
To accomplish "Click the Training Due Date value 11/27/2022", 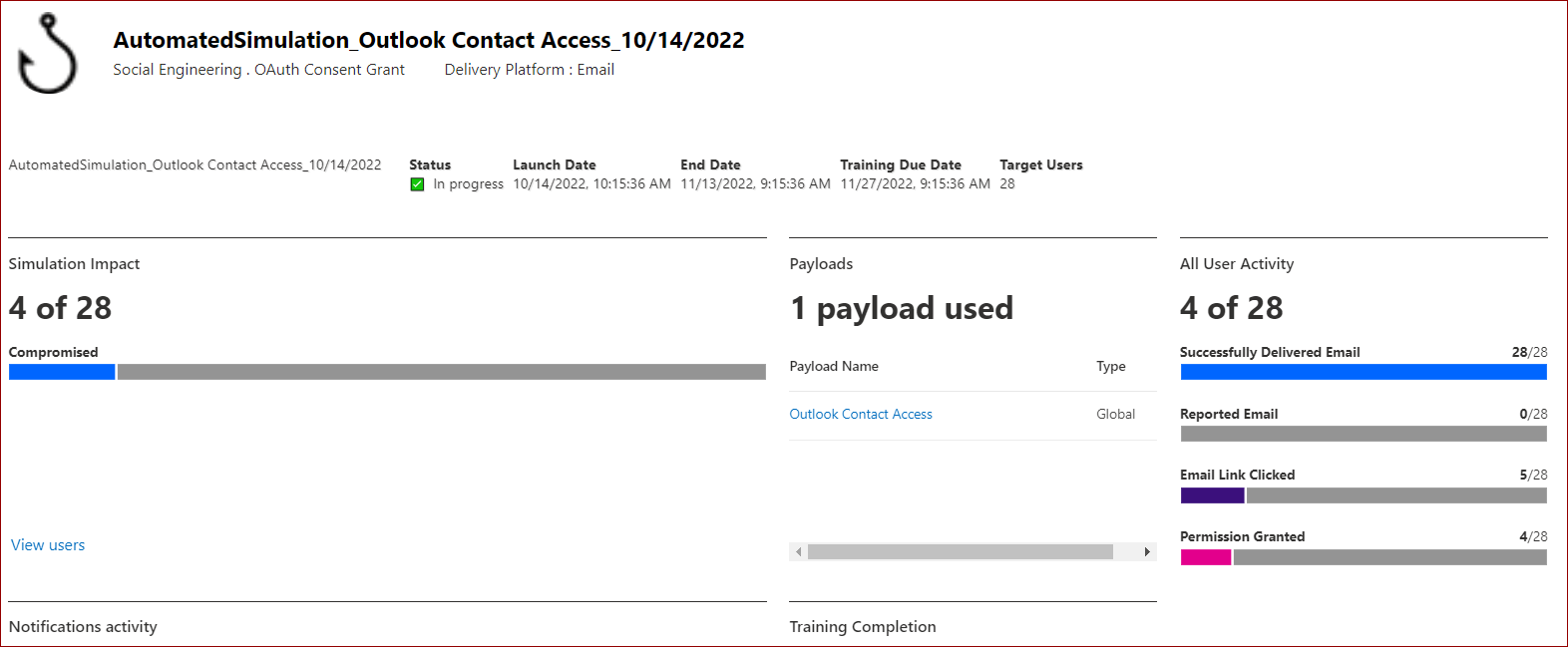I will [x=915, y=184].
